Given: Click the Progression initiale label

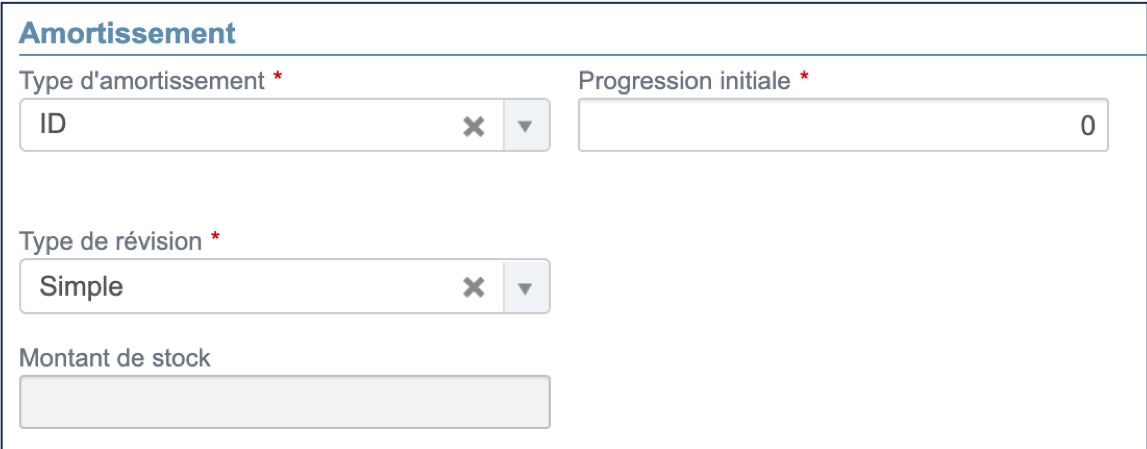Looking at the screenshot, I should [x=685, y=81].
